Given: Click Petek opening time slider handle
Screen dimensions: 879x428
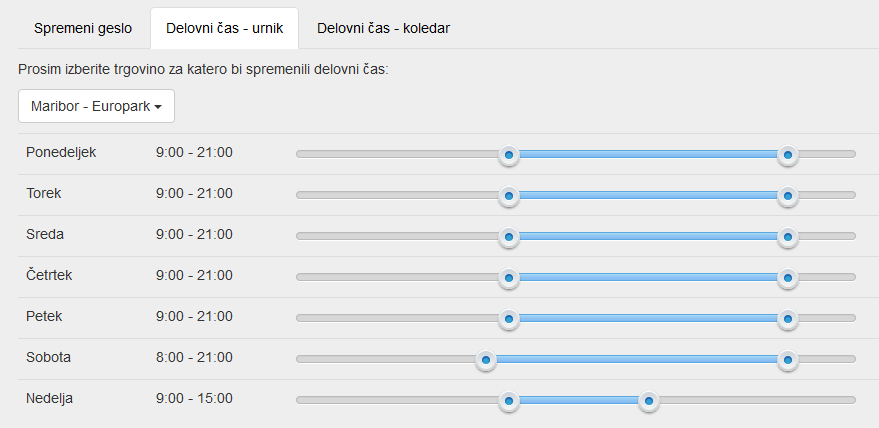Looking at the screenshot, I should pyautogui.click(x=509, y=319).
